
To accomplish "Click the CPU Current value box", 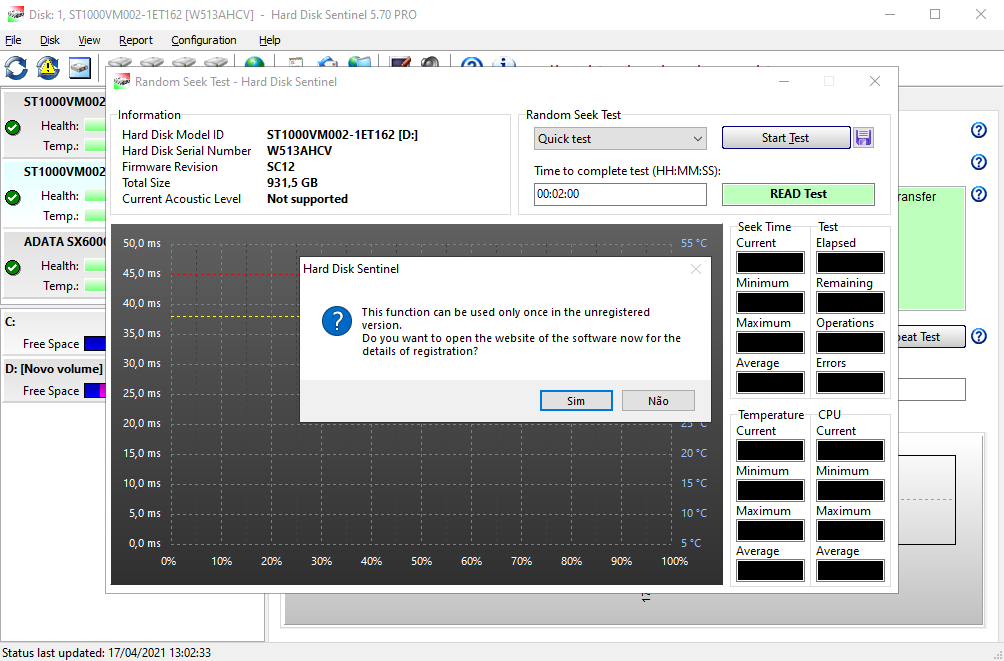I will 850,450.
